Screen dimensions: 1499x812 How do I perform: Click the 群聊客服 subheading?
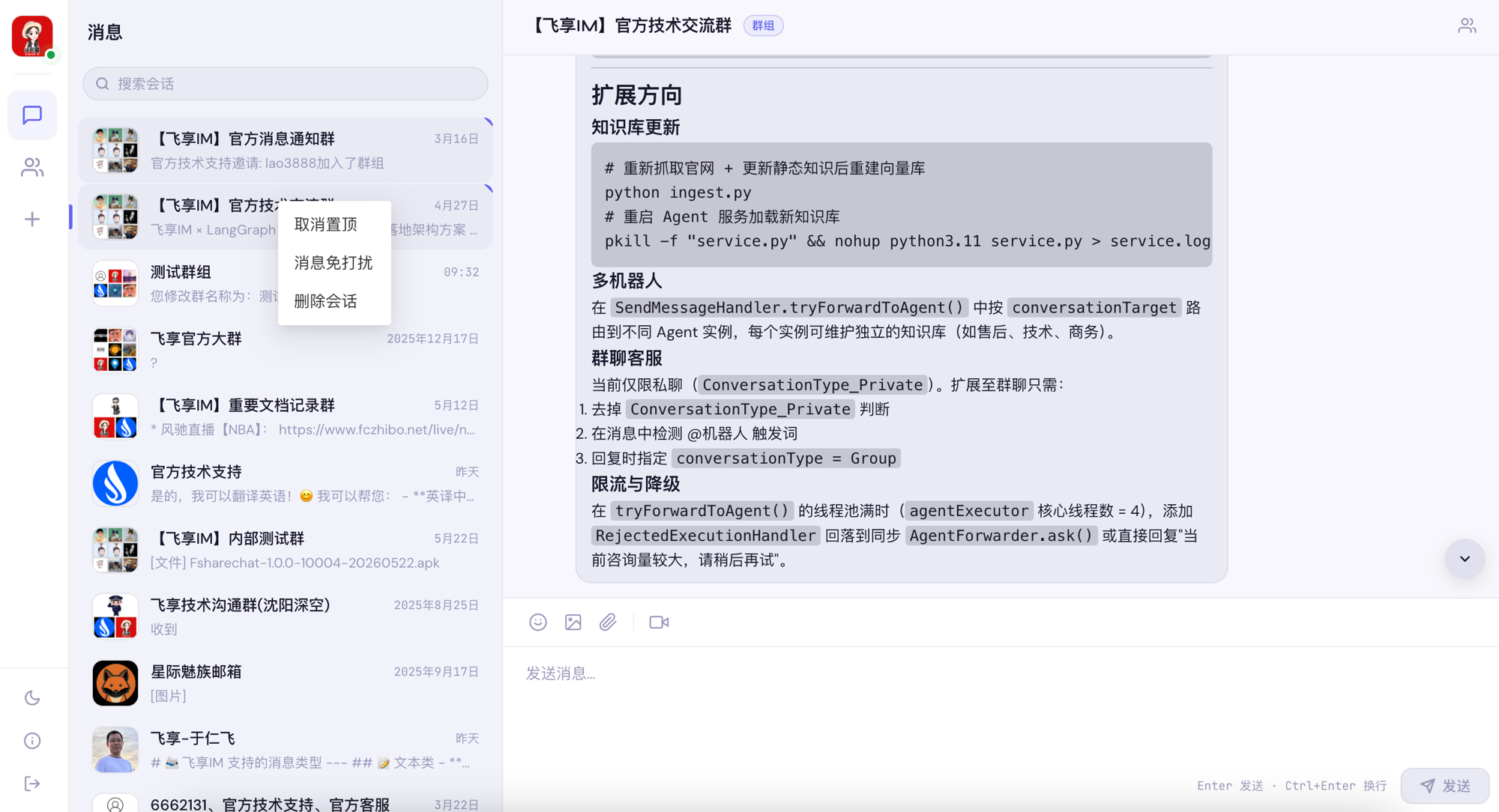[627, 359]
